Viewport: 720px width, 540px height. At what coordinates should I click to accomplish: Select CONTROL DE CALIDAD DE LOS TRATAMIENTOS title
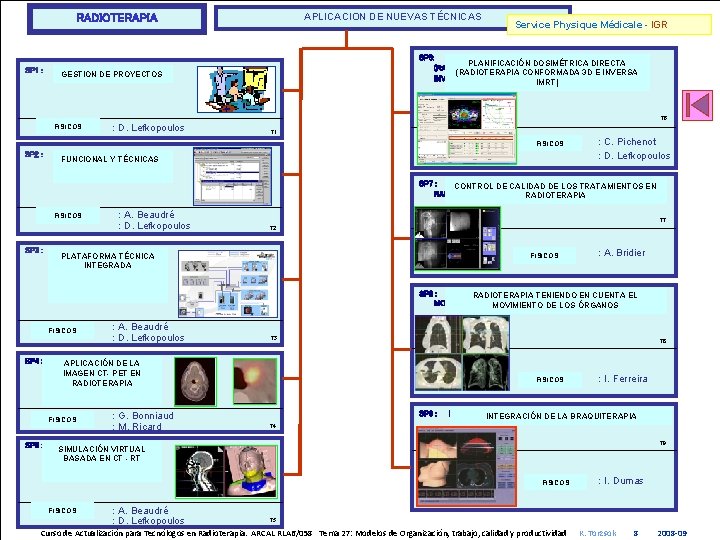click(556, 190)
